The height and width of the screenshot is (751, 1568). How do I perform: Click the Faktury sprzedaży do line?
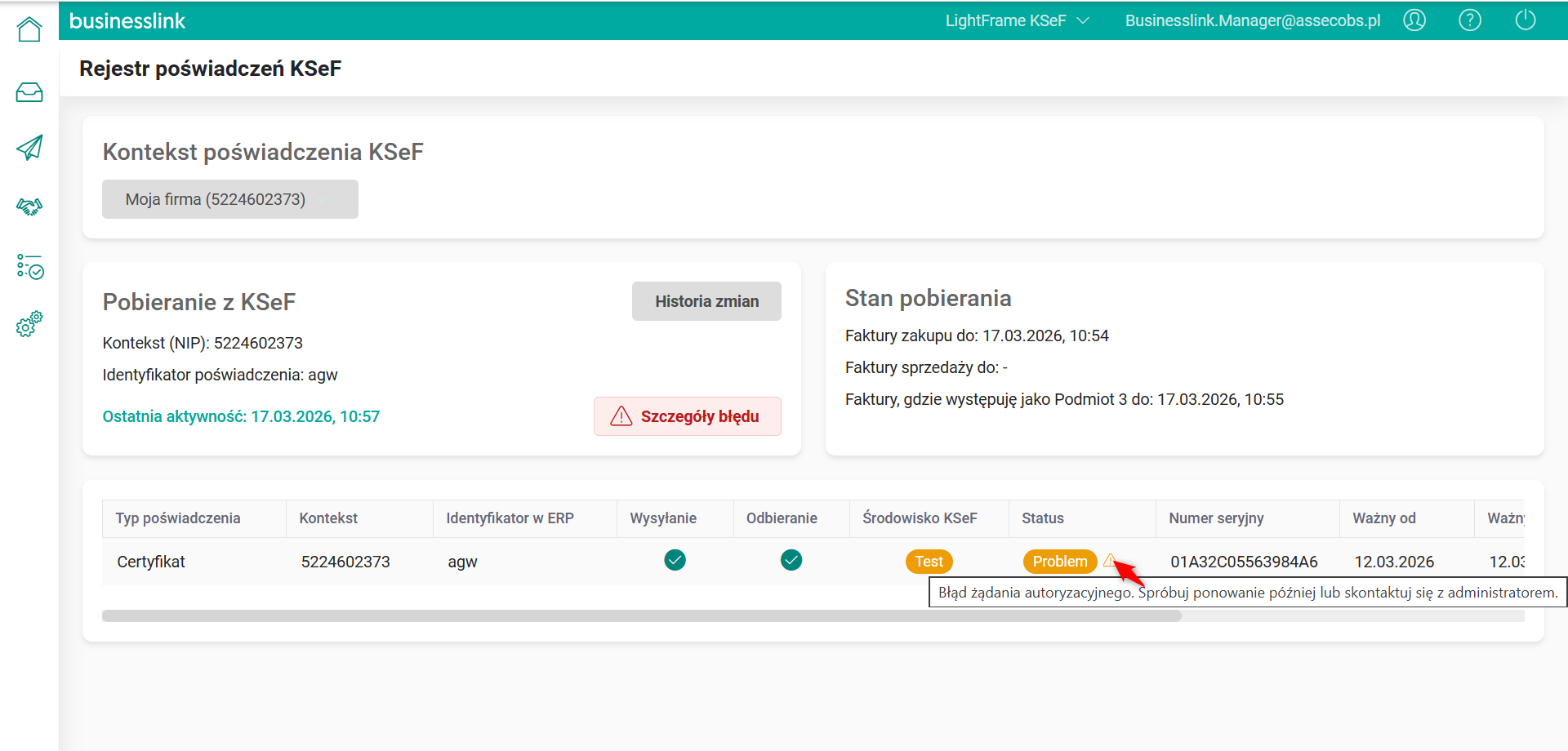click(x=926, y=367)
